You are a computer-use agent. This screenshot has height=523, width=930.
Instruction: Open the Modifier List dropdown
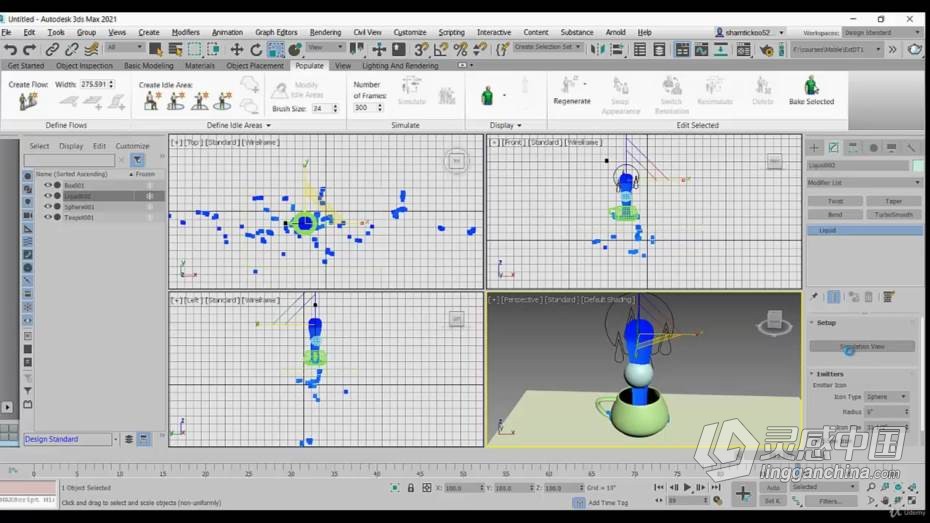[x=864, y=183]
